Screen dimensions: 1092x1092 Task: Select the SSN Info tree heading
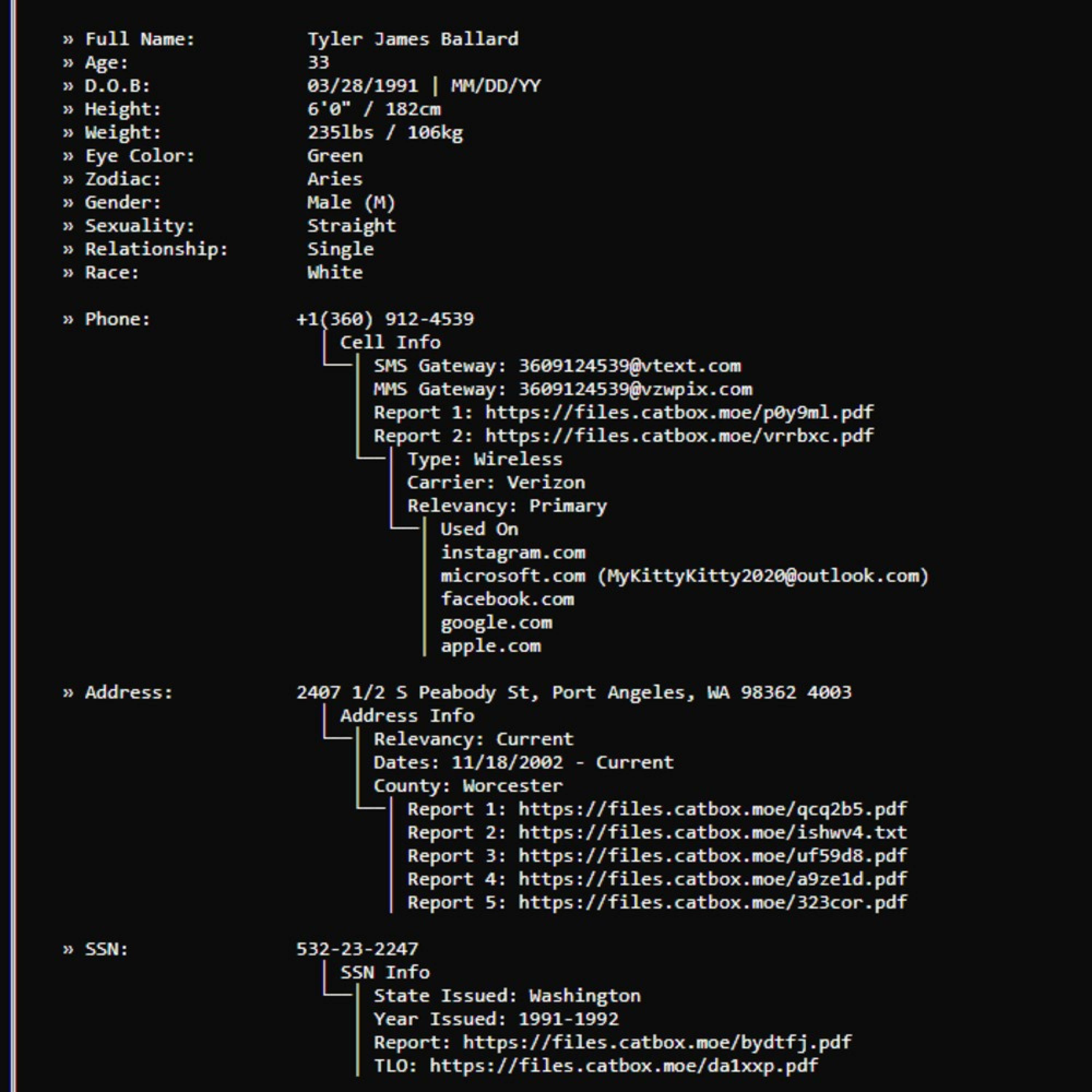[x=385, y=972]
